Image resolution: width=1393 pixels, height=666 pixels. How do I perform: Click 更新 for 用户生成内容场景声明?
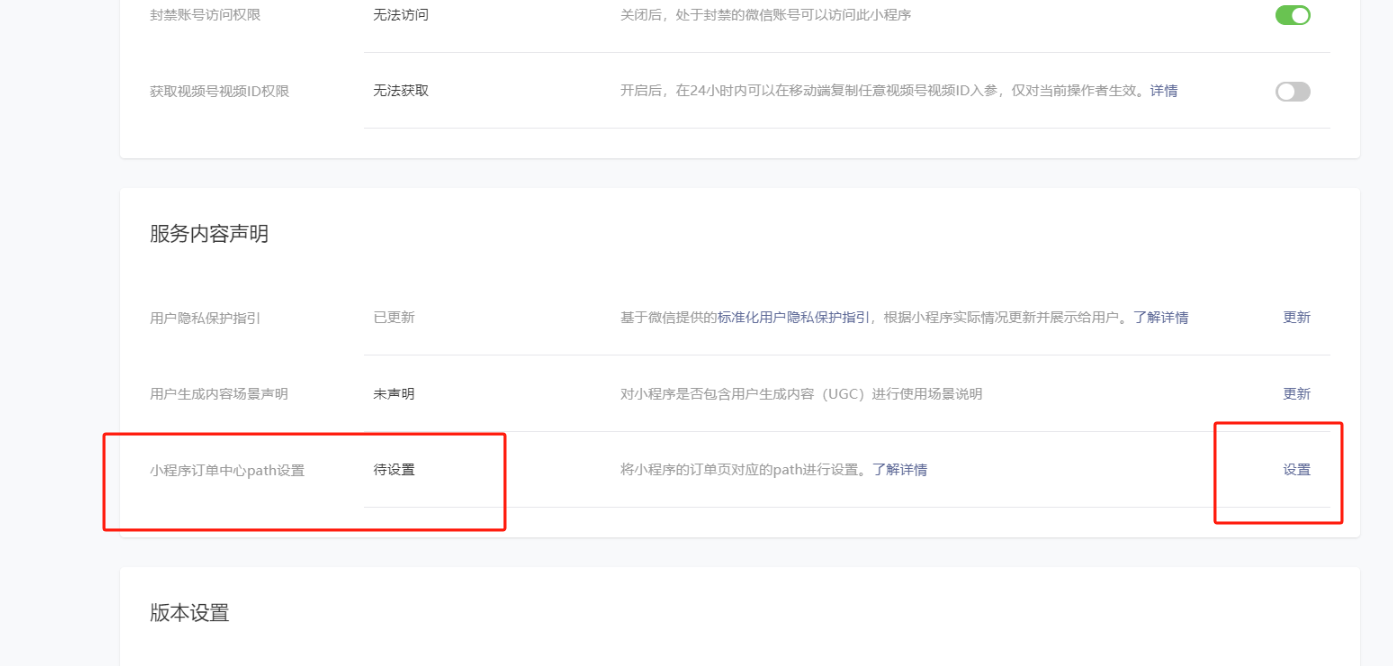[1296, 394]
